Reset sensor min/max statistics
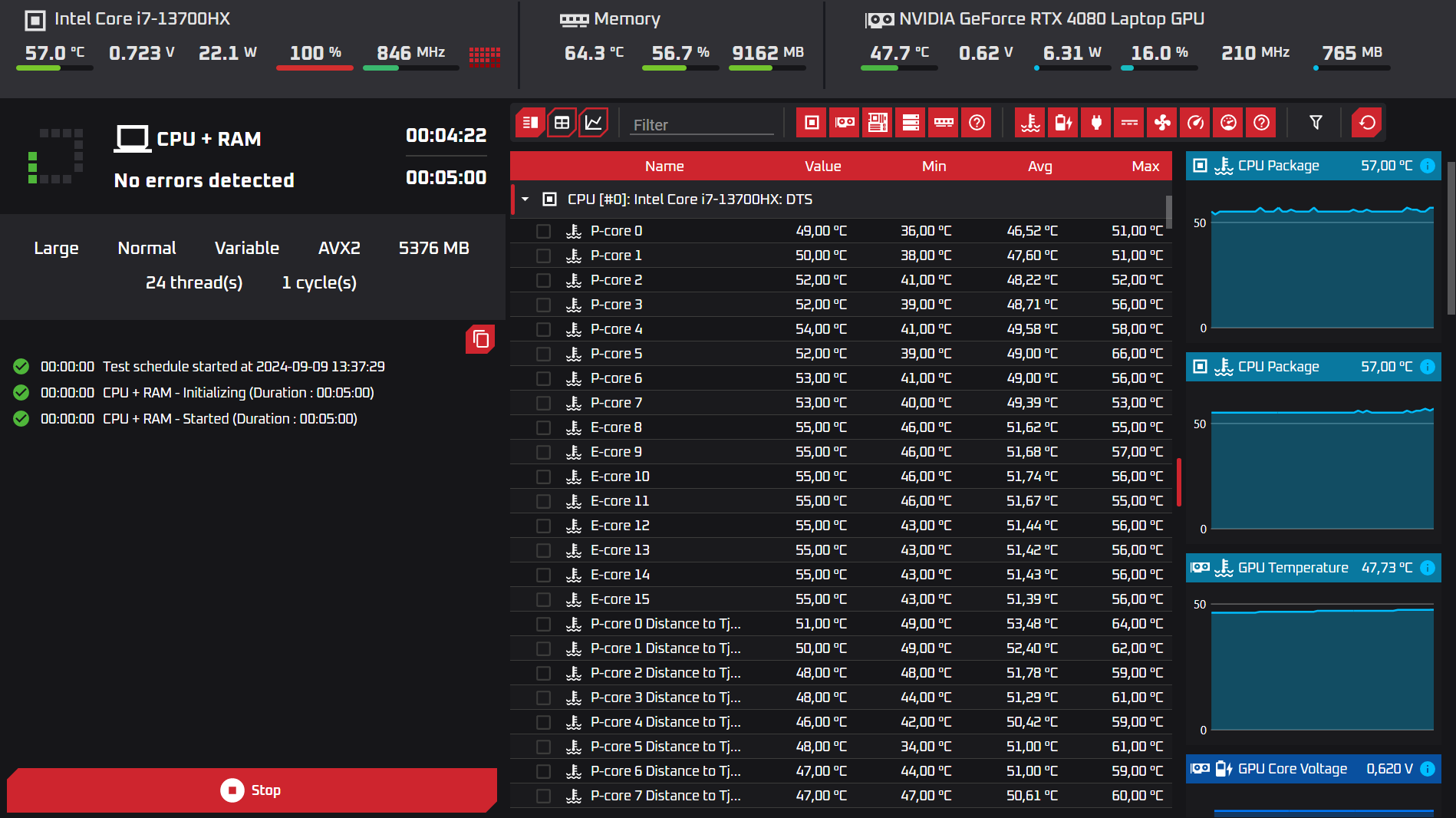The height and width of the screenshot is (818, 1456). [x=1367, y=123]
